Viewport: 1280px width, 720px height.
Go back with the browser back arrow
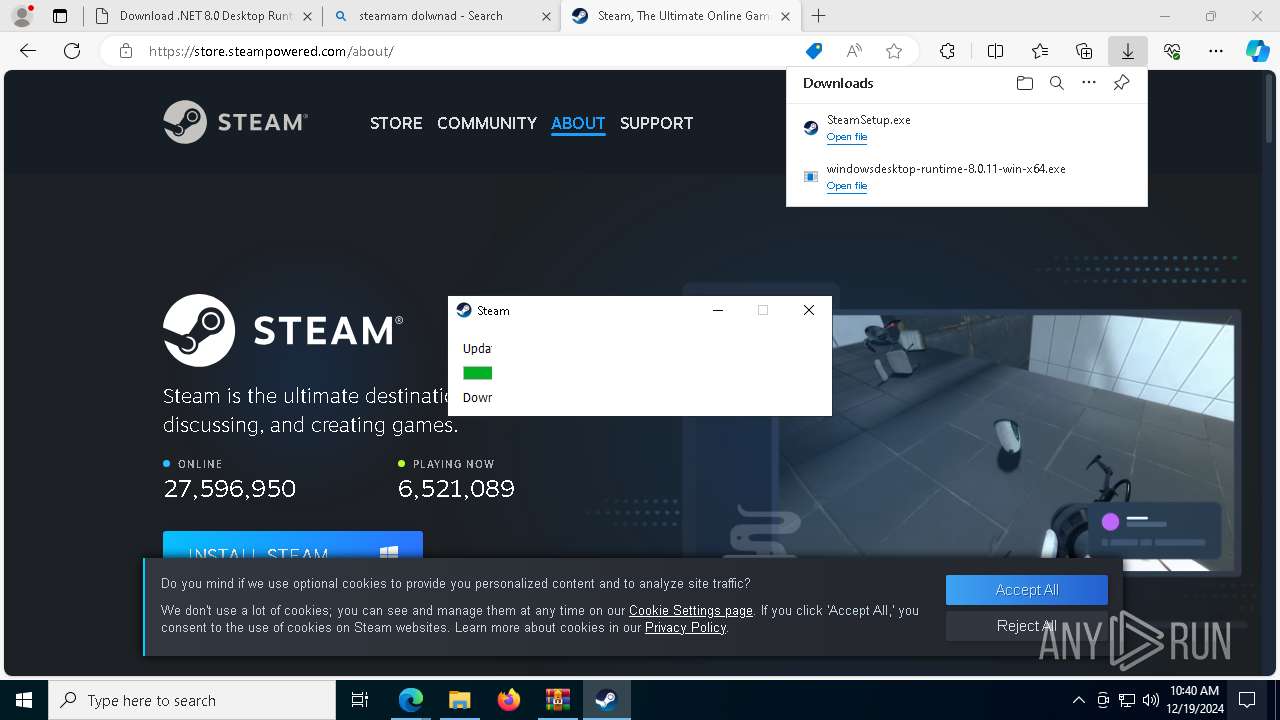click(28, 51)
